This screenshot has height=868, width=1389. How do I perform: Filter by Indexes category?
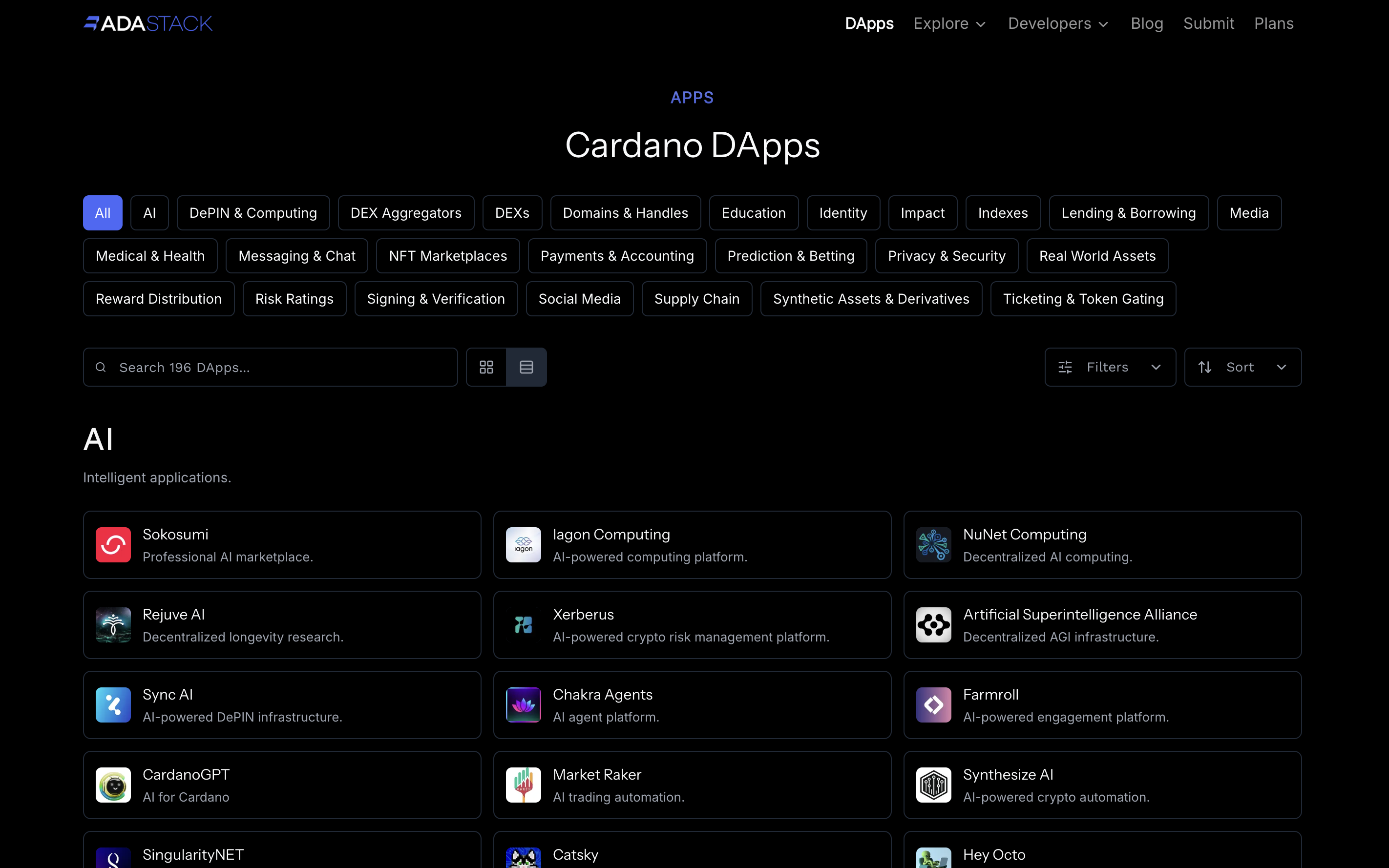point(1003,213)
